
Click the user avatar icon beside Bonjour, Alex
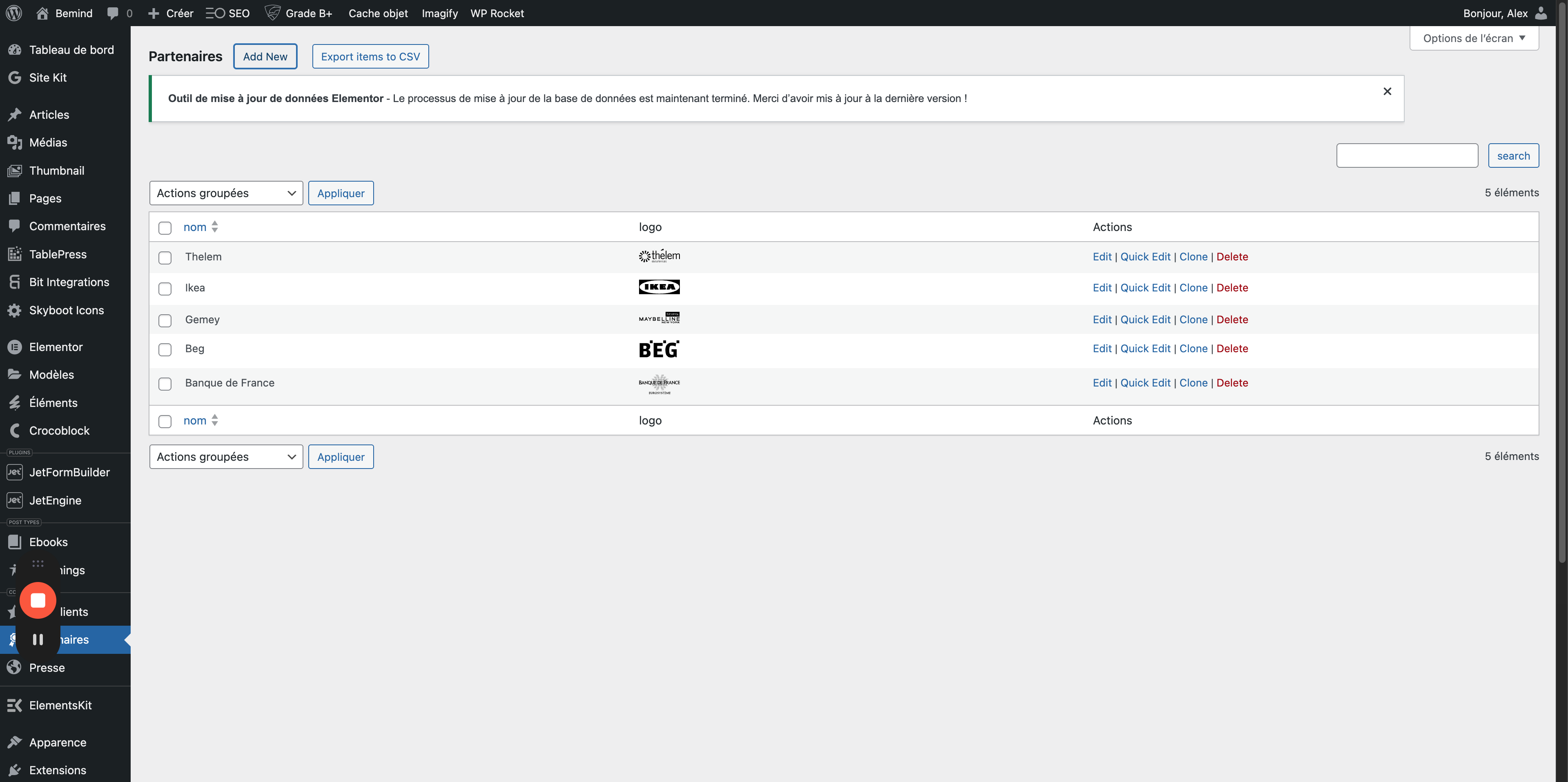(x=1541, y=13)
